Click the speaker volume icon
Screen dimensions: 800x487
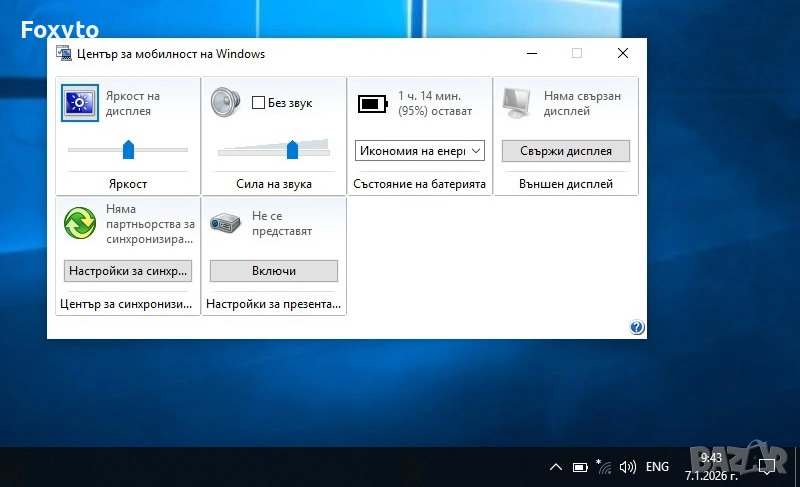(226, 103)
